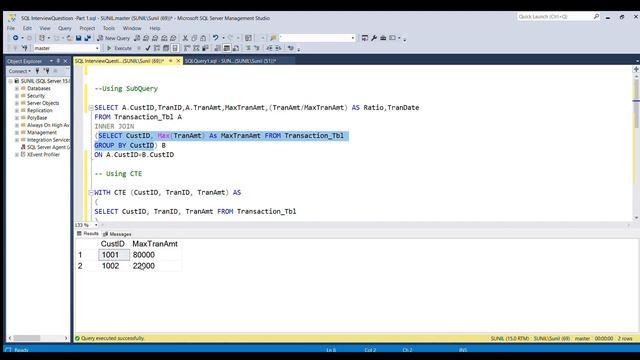The image size is (640, 360).
Task: Switch to the Messages tab
Action: click(117, 234)
